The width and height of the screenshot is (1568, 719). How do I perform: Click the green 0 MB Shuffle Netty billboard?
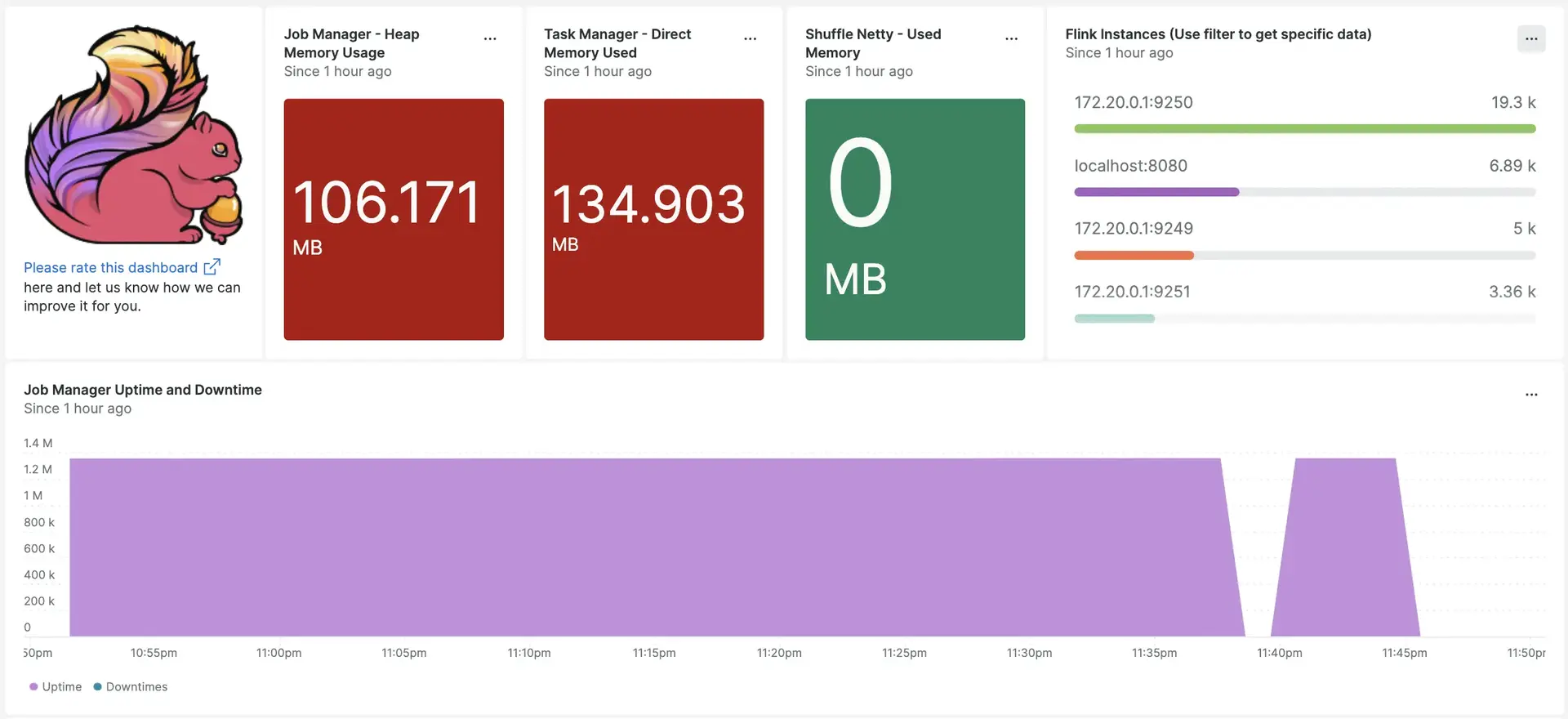pos(915,219)
